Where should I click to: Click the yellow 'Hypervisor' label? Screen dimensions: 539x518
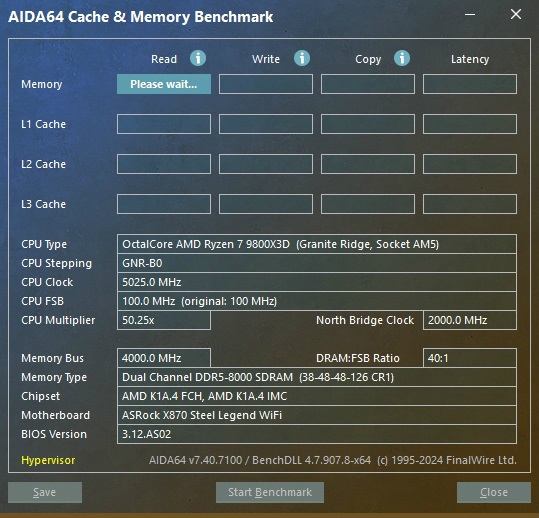point(48,460)
